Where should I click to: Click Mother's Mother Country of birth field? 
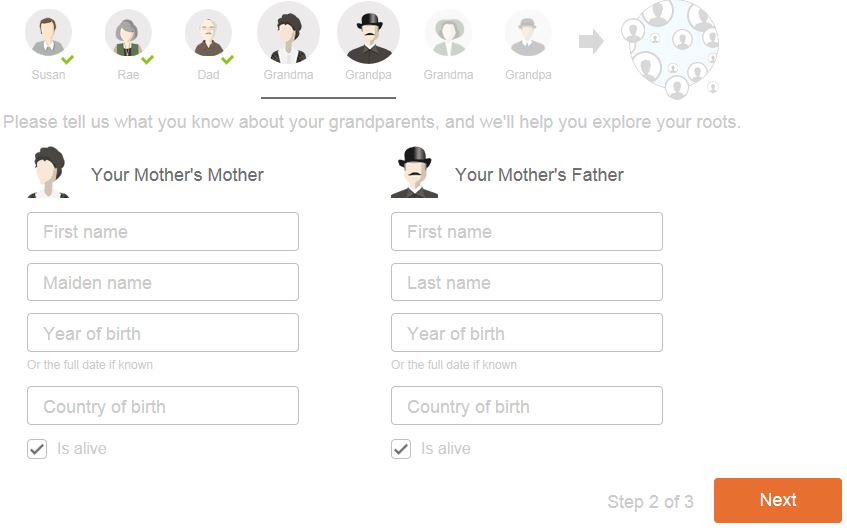coord(163,406)
